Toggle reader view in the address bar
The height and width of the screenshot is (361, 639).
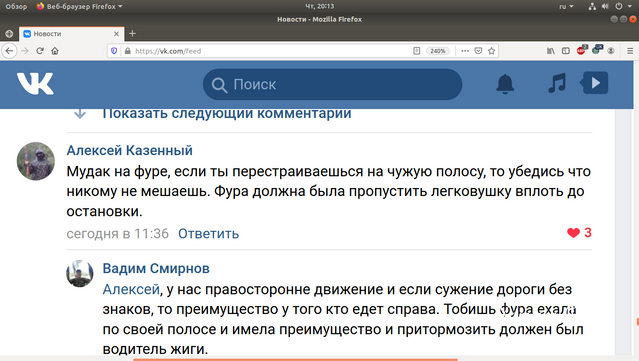416,51
